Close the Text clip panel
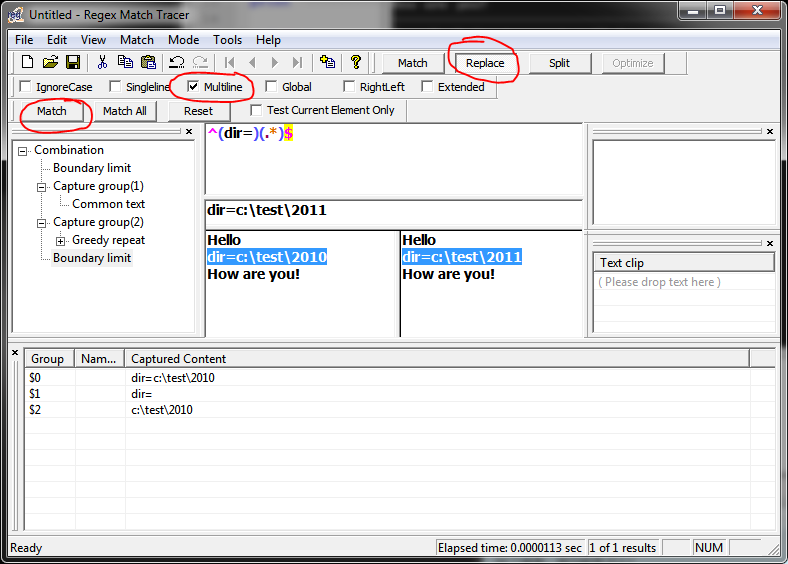This screenshot has width=788, height=564. 770,243
